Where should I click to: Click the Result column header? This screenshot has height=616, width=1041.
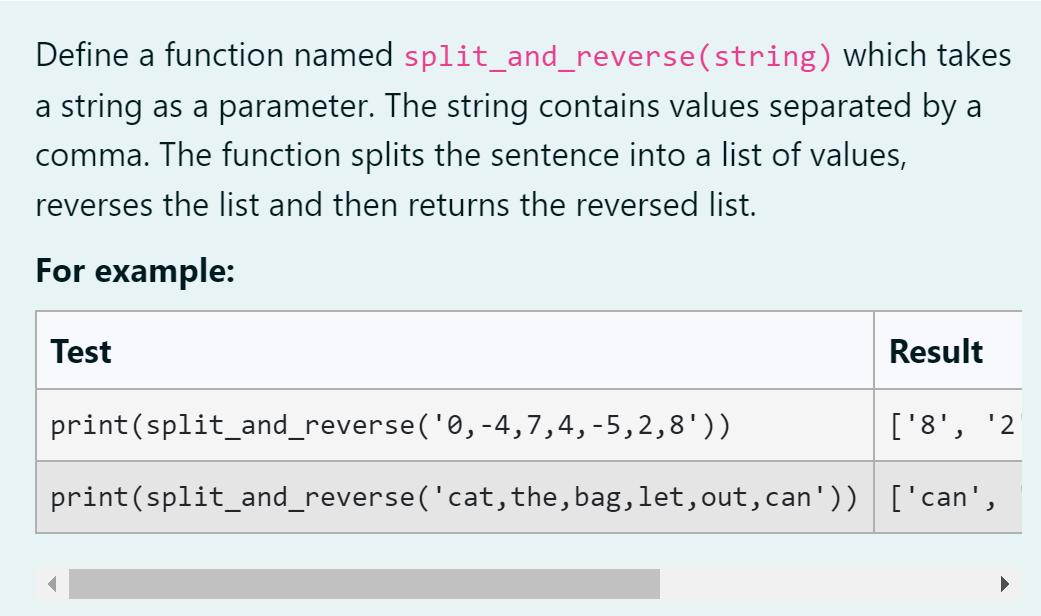(x=935, y=352)
